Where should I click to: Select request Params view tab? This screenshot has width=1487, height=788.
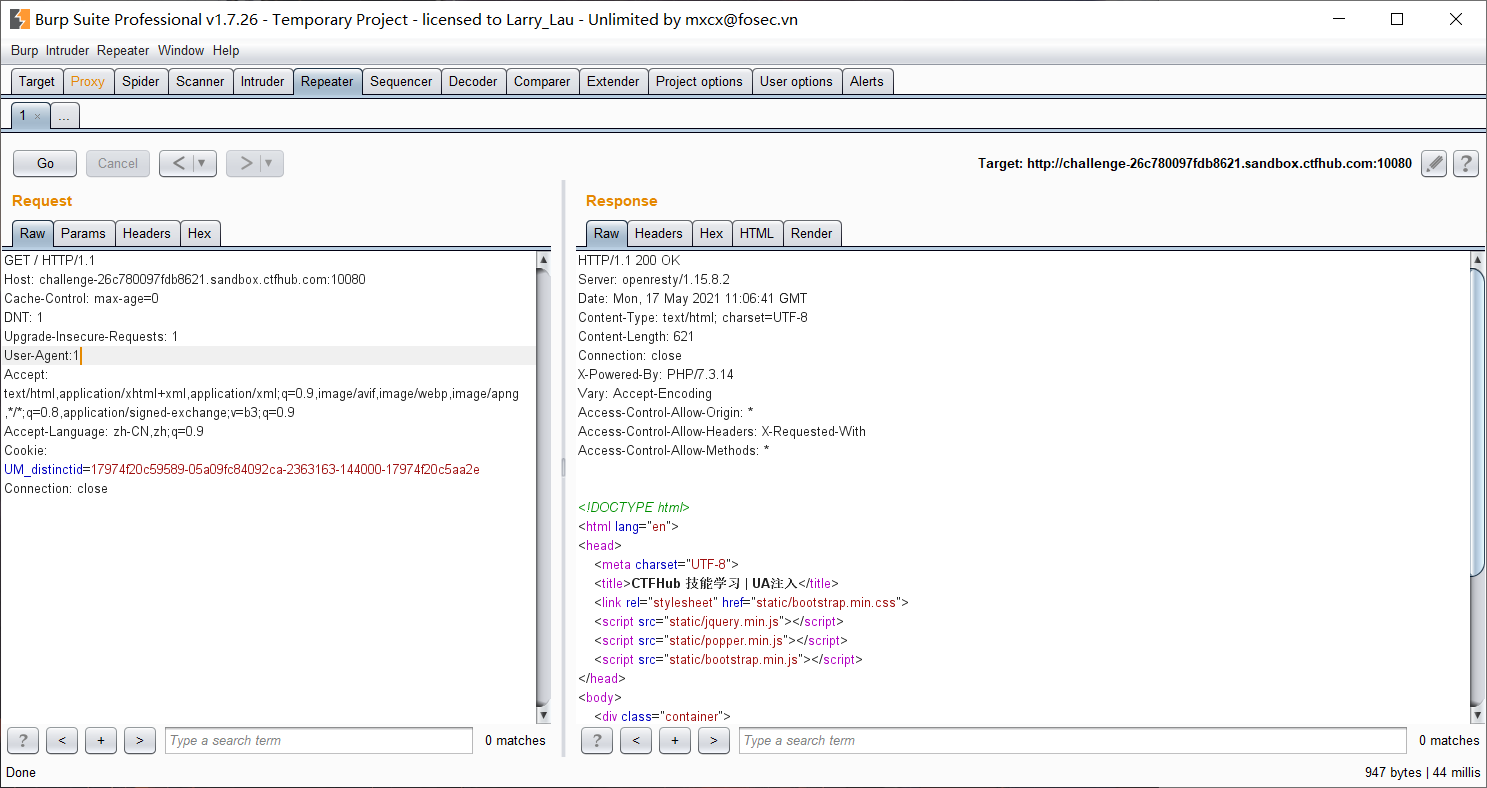[x=83, y=233]
